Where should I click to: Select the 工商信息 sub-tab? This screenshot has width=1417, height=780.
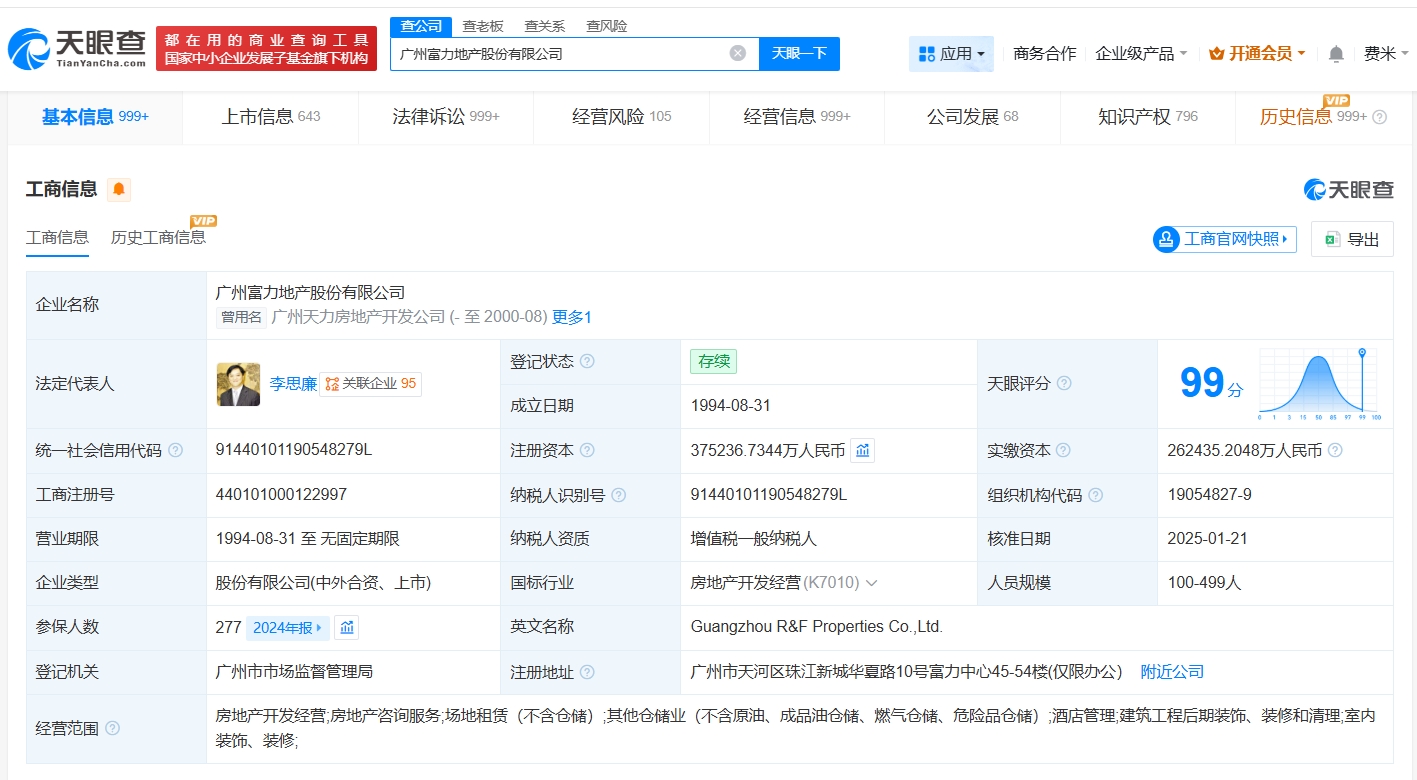[57, 238]
